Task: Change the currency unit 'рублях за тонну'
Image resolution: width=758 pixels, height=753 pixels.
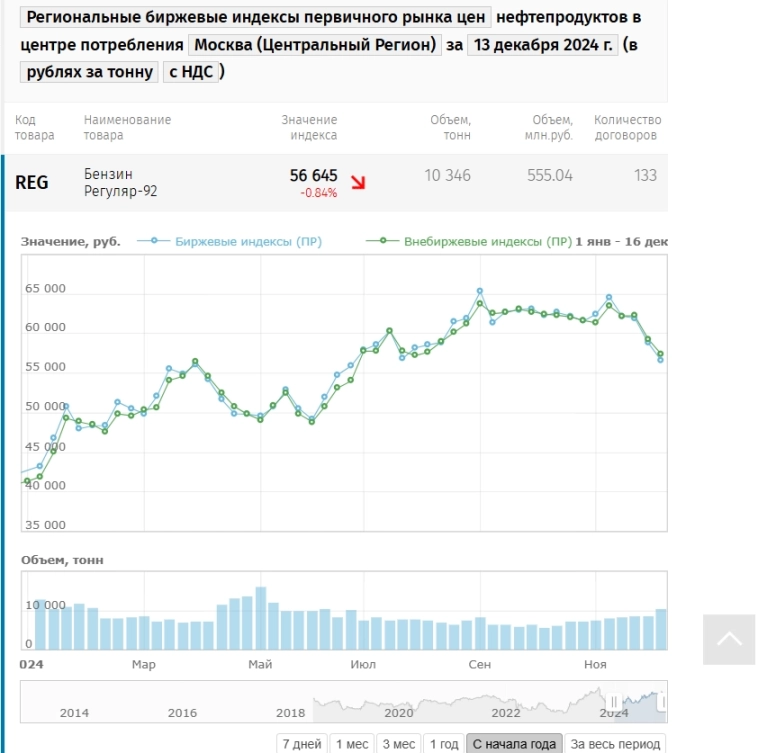Action: 90,71
